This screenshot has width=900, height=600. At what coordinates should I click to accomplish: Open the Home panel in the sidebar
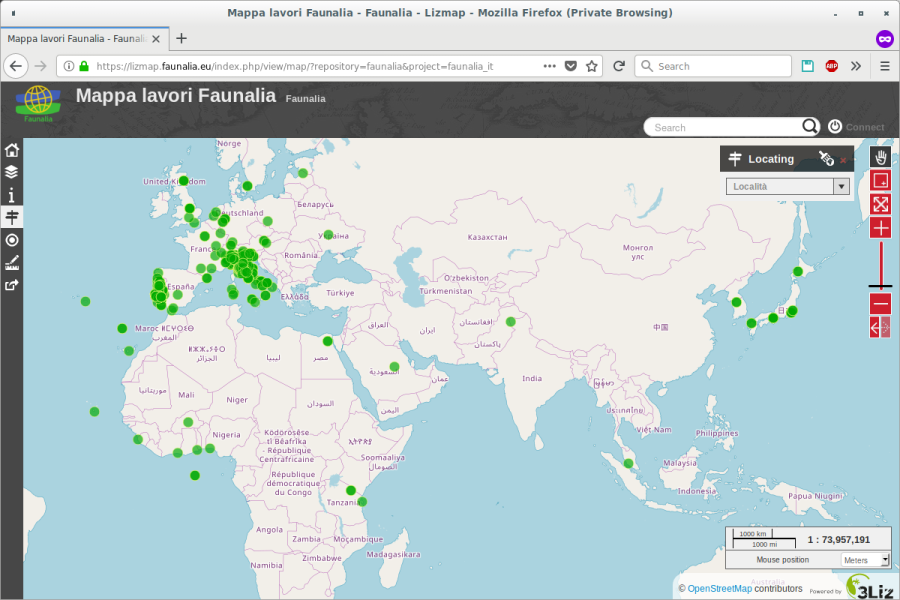point(11,148)
